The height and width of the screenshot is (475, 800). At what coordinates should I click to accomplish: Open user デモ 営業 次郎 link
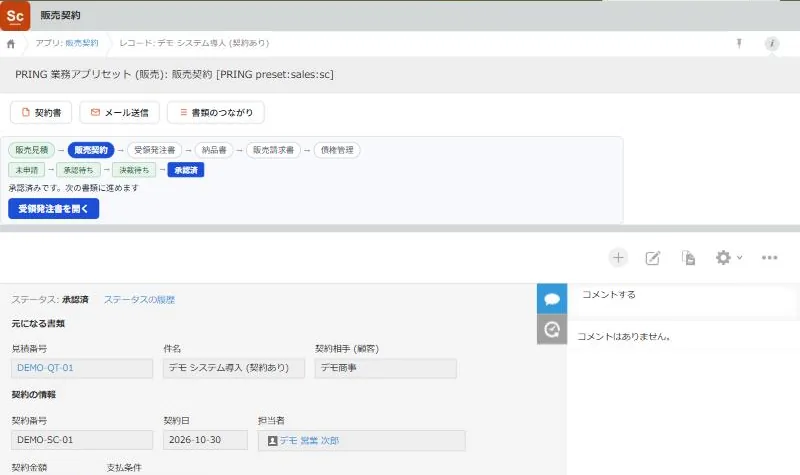click(309, 440)
